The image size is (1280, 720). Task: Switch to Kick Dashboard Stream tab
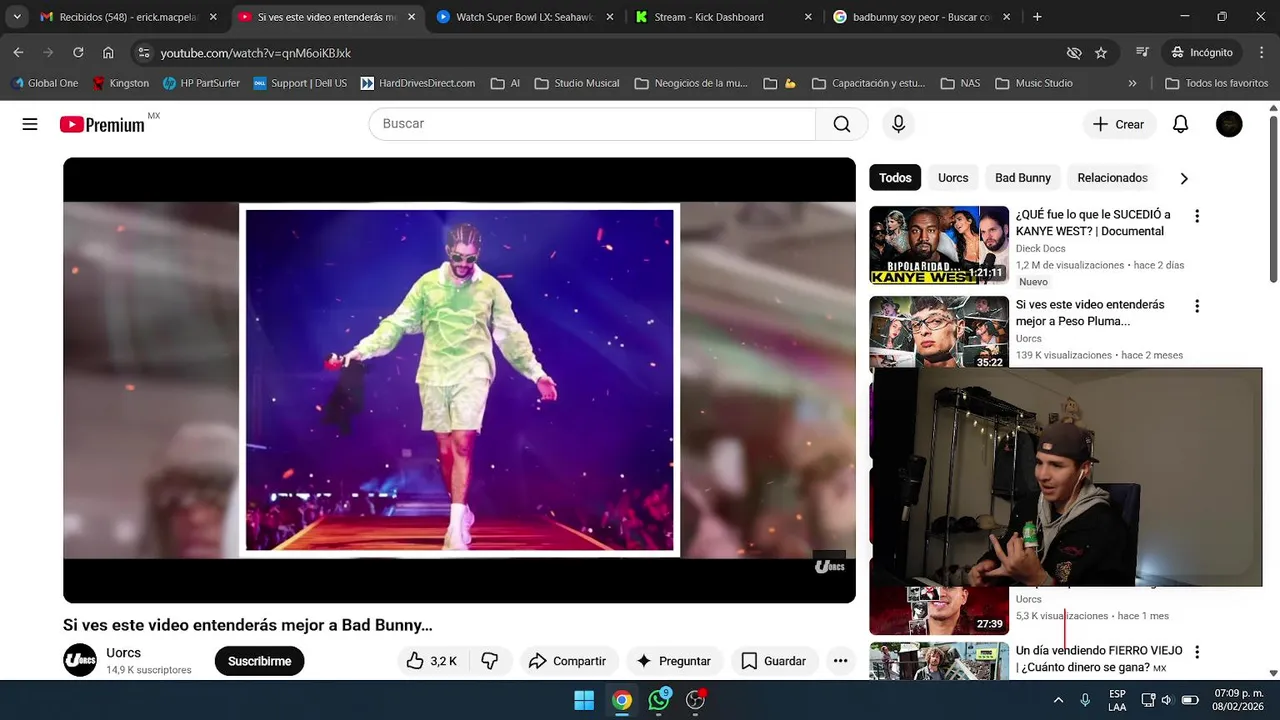coord(723,17)
